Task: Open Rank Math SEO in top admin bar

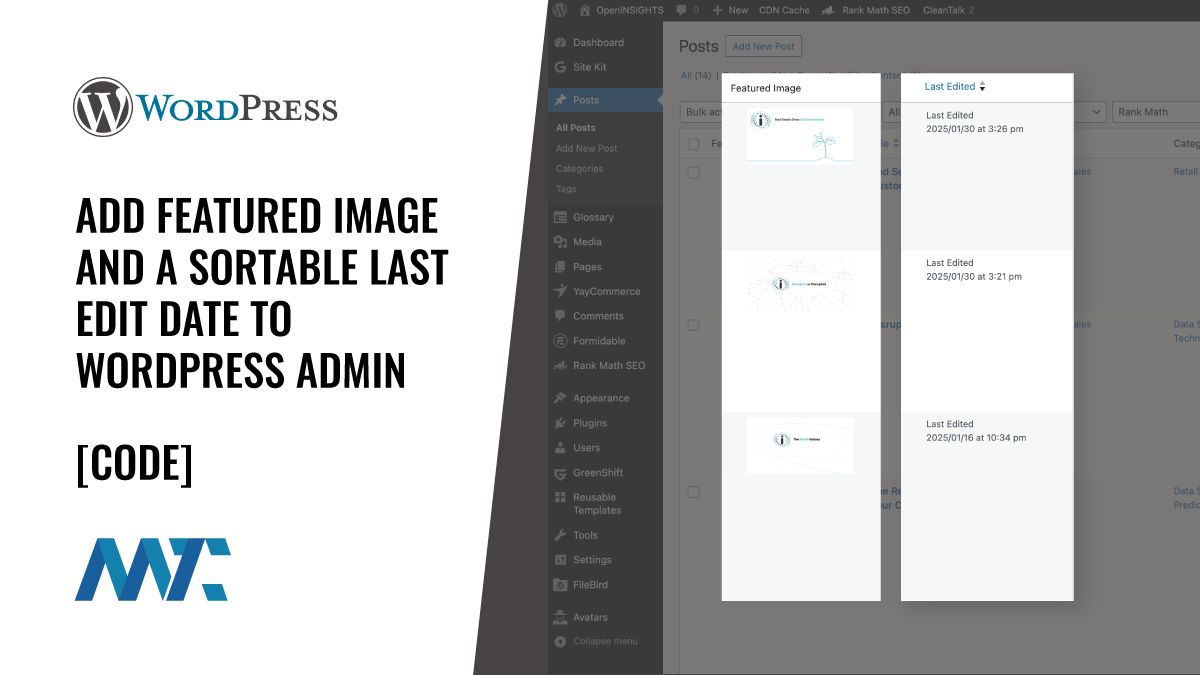Action: tap(865, 10)
